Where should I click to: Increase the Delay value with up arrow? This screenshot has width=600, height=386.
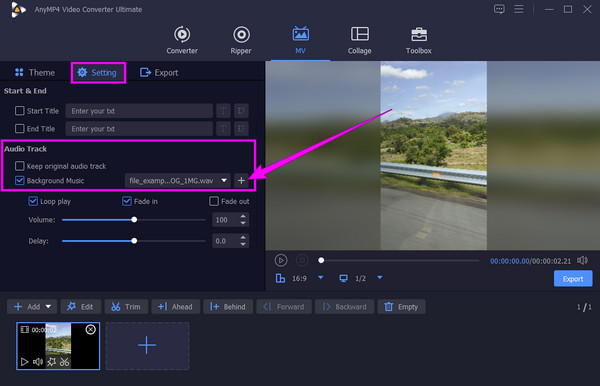coord(243,238)
